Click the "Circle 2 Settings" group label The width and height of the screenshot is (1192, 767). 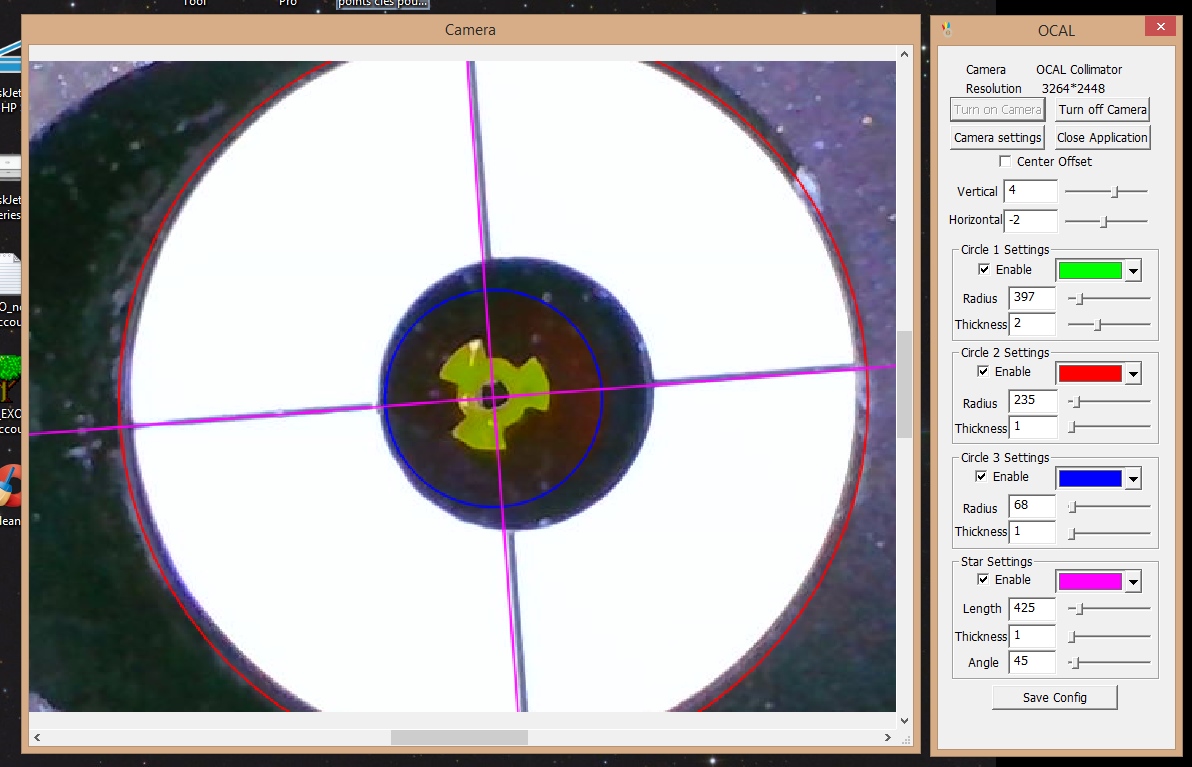tap(1004, 352)
